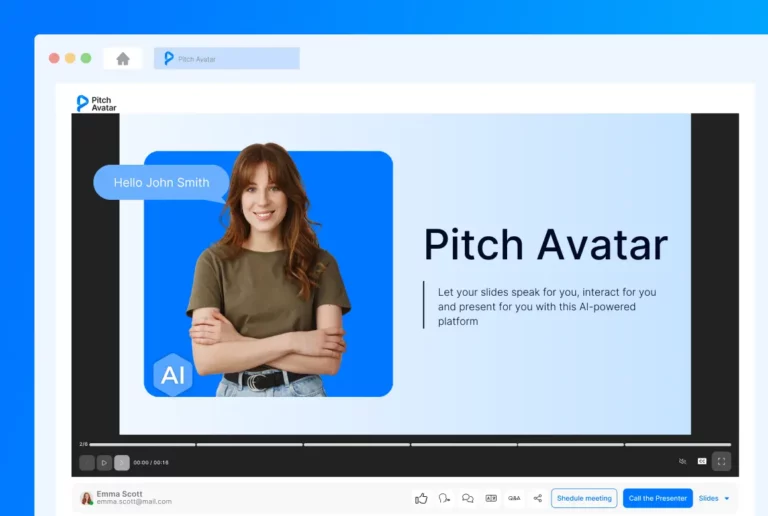Toggle closed captions (CC)
This screenshot has width=768, height=516.
[x=702, y=461]
